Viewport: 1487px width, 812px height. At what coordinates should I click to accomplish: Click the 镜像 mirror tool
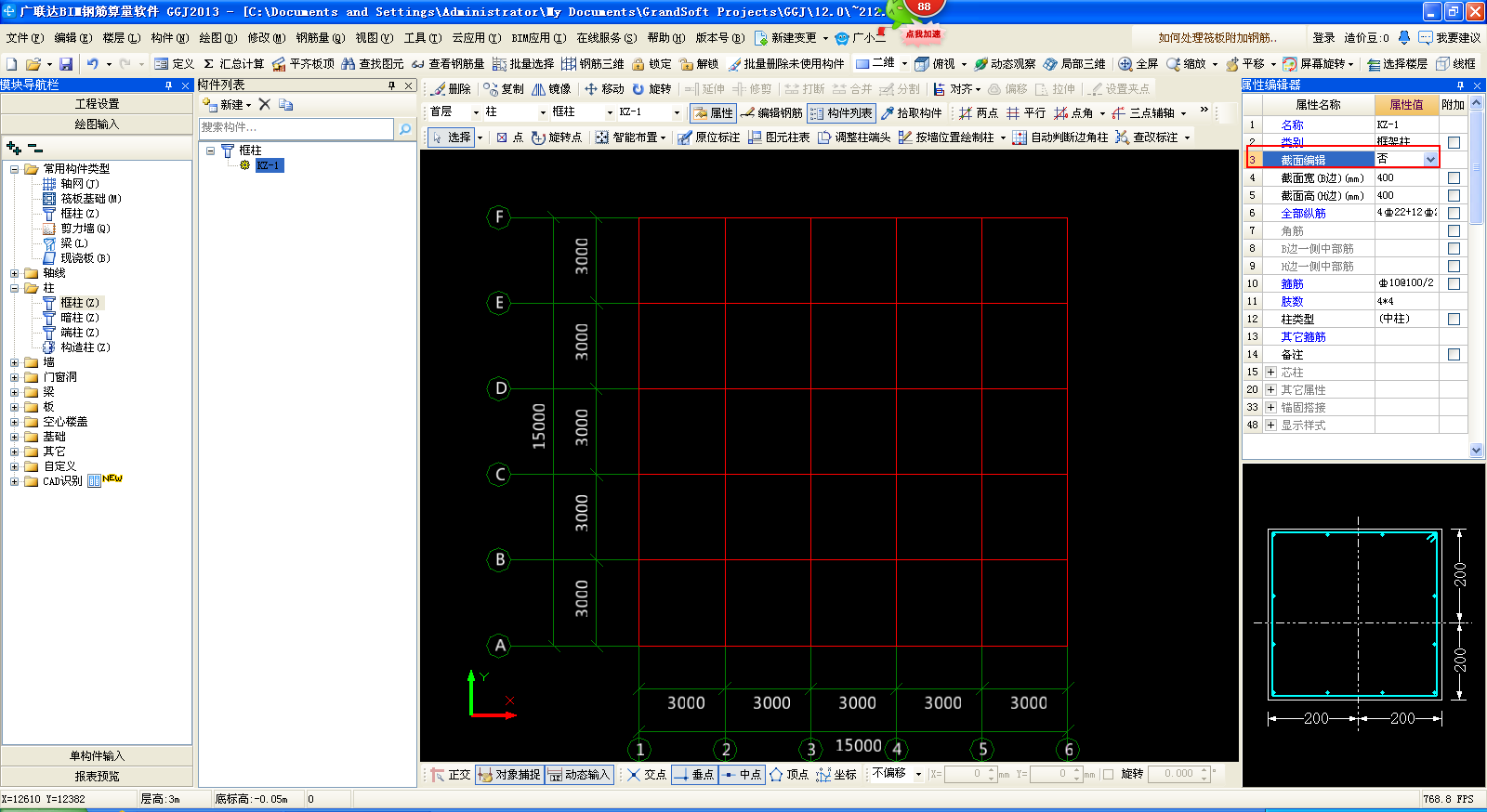[551, 89]
